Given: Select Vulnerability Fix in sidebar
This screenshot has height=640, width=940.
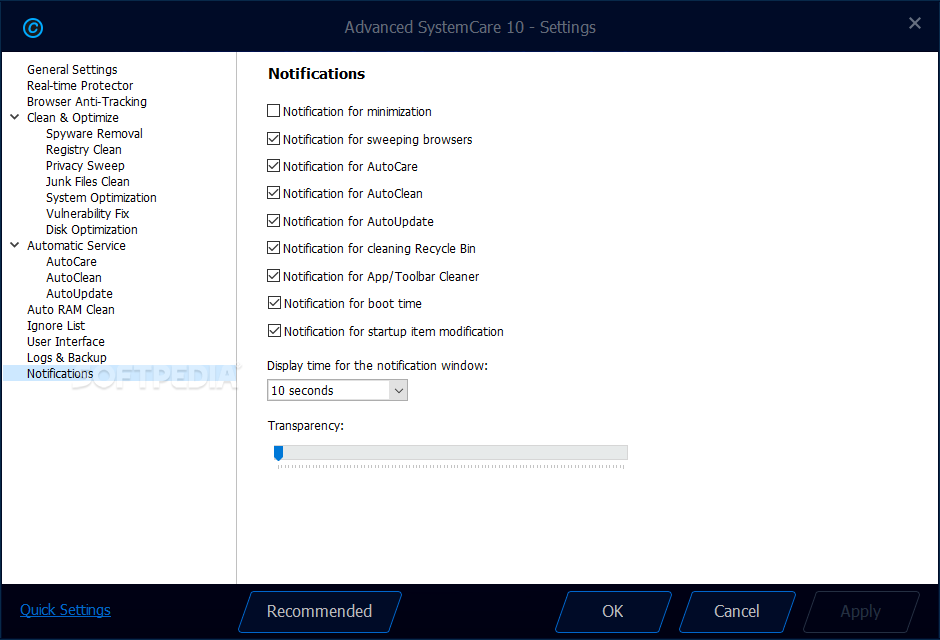Looking at the screenshot, I should pyautogui.click(x=88, y=214).
